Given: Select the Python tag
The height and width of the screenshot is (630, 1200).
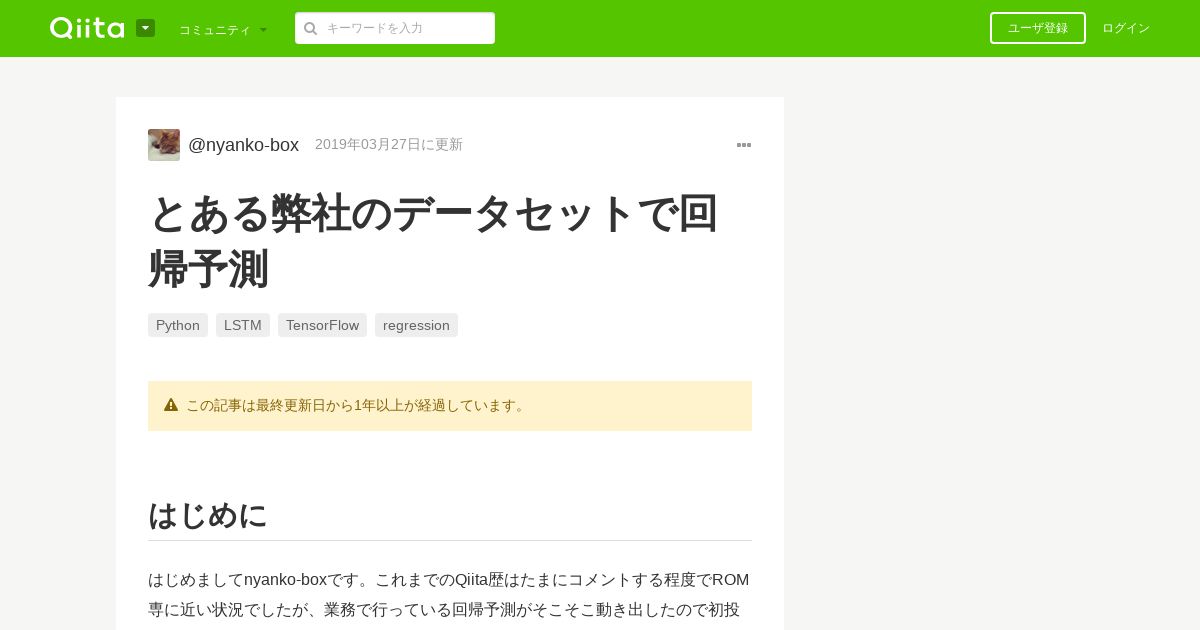Looking at the screenshot, I should tap(178, 325).
